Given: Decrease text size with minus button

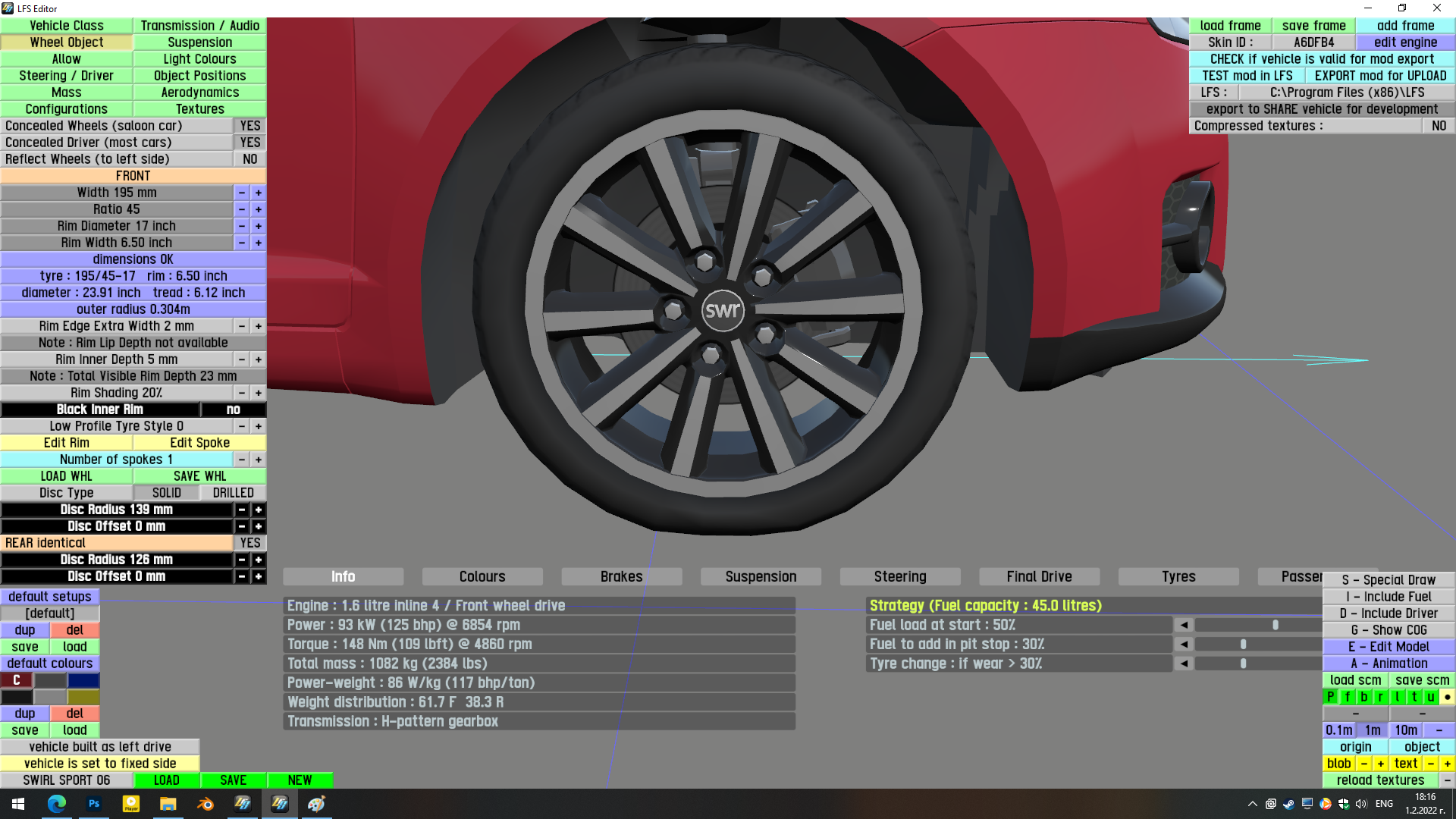Looking at the screenshot, I should (x=1430, y=764).
